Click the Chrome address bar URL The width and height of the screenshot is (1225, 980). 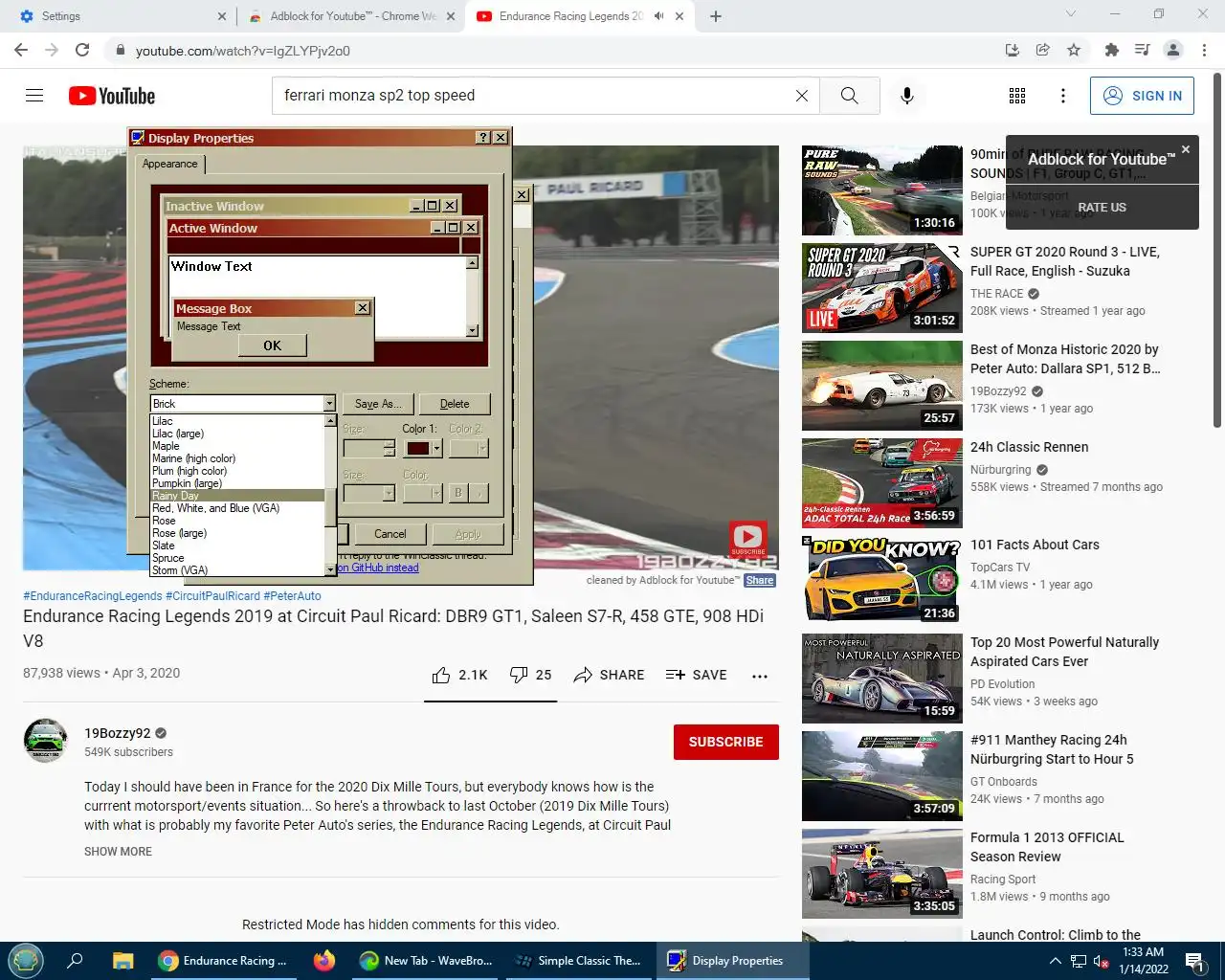243,51
